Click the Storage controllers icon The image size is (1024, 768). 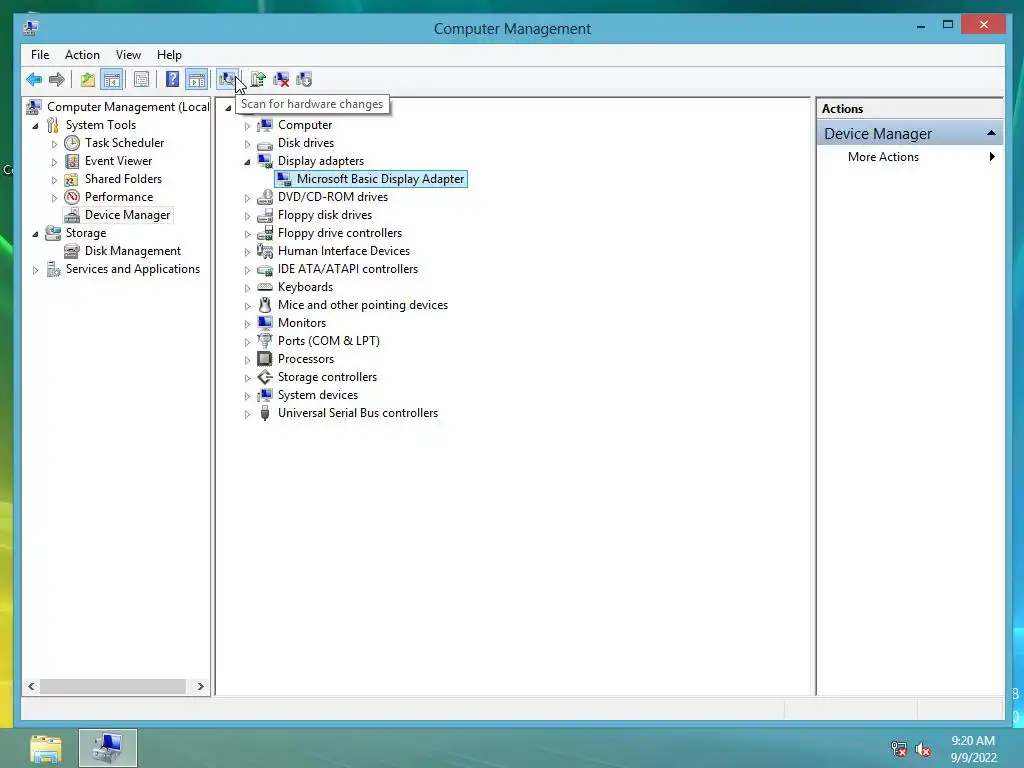[x=264, y=377]
